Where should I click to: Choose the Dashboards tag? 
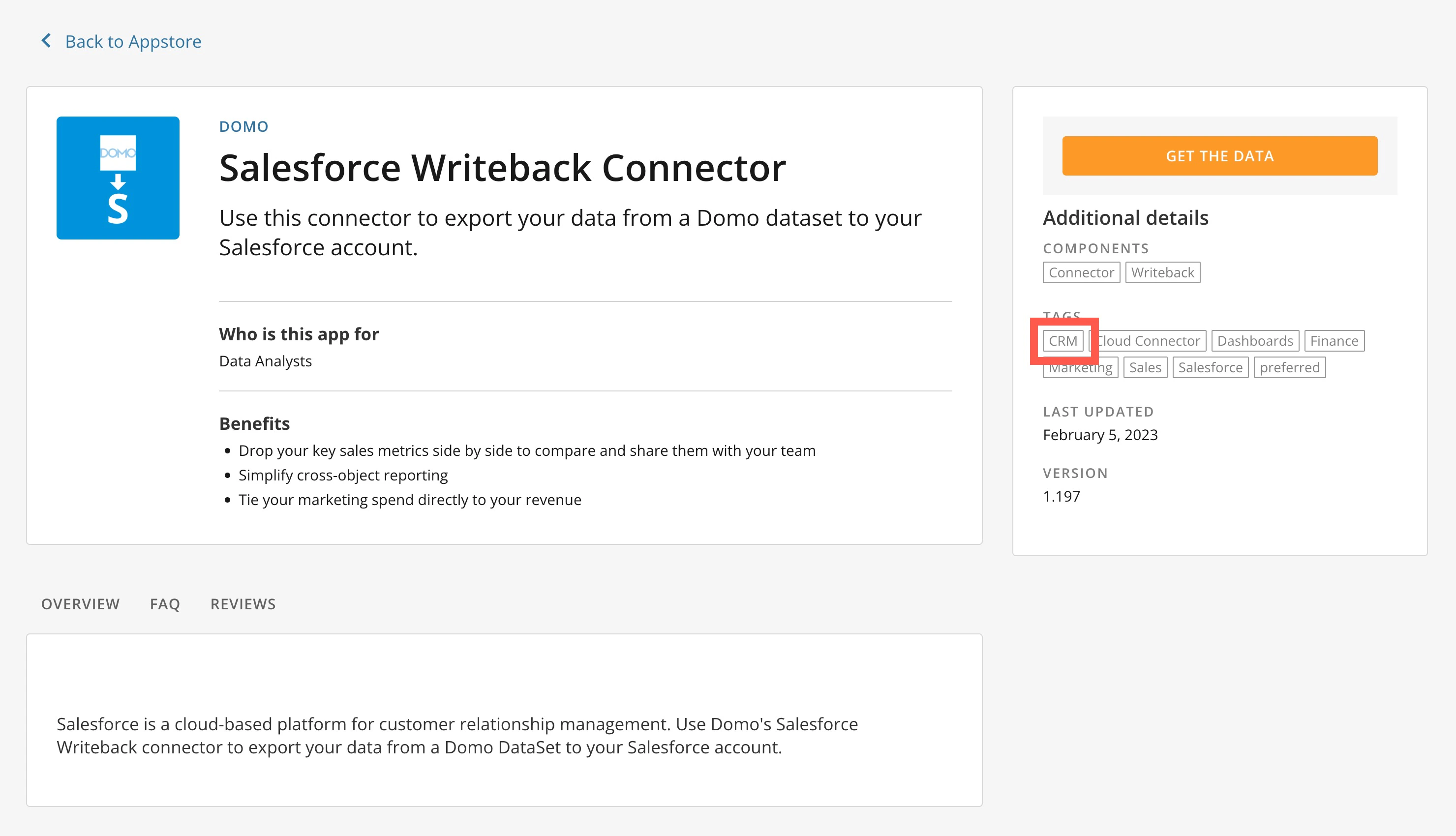click(1255, 341)
